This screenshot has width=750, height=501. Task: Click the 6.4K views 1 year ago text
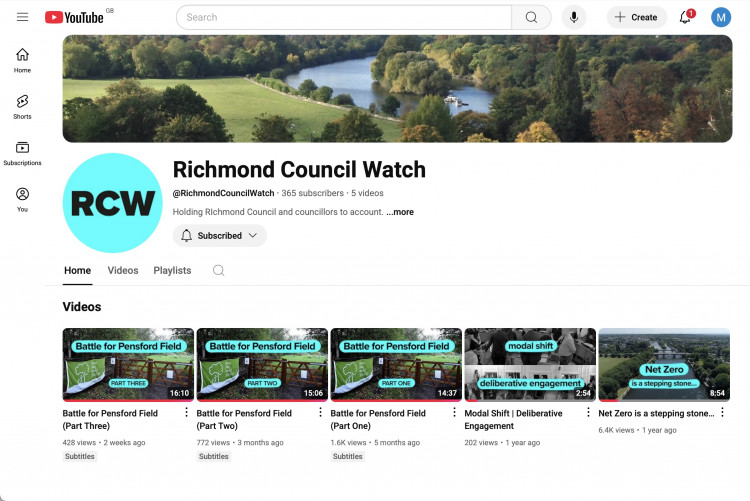(x=637, y=430)
